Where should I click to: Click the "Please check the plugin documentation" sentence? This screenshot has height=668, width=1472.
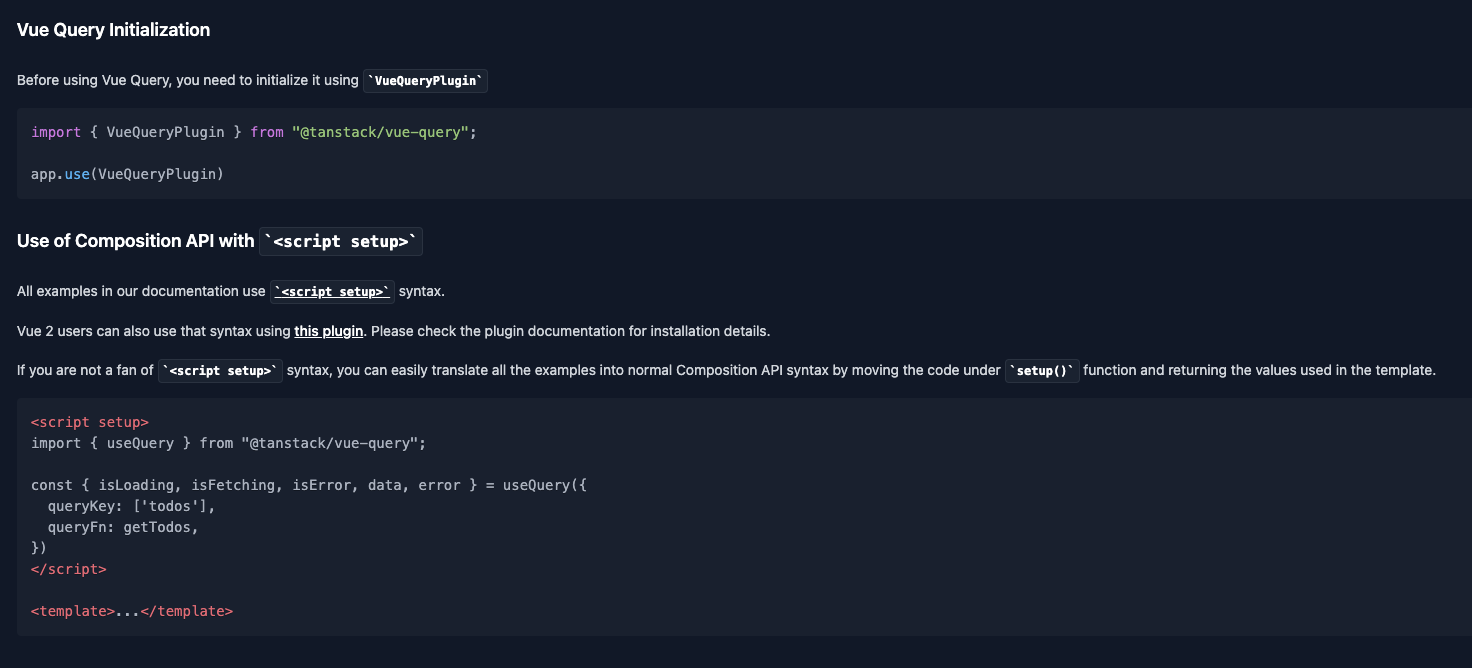pyautogui.click(x=570, y=331)
